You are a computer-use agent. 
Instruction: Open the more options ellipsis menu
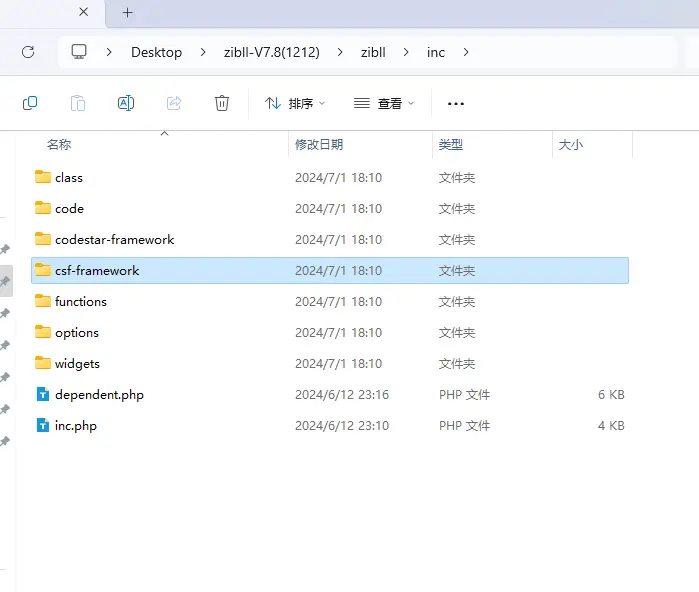coord(456,103)
